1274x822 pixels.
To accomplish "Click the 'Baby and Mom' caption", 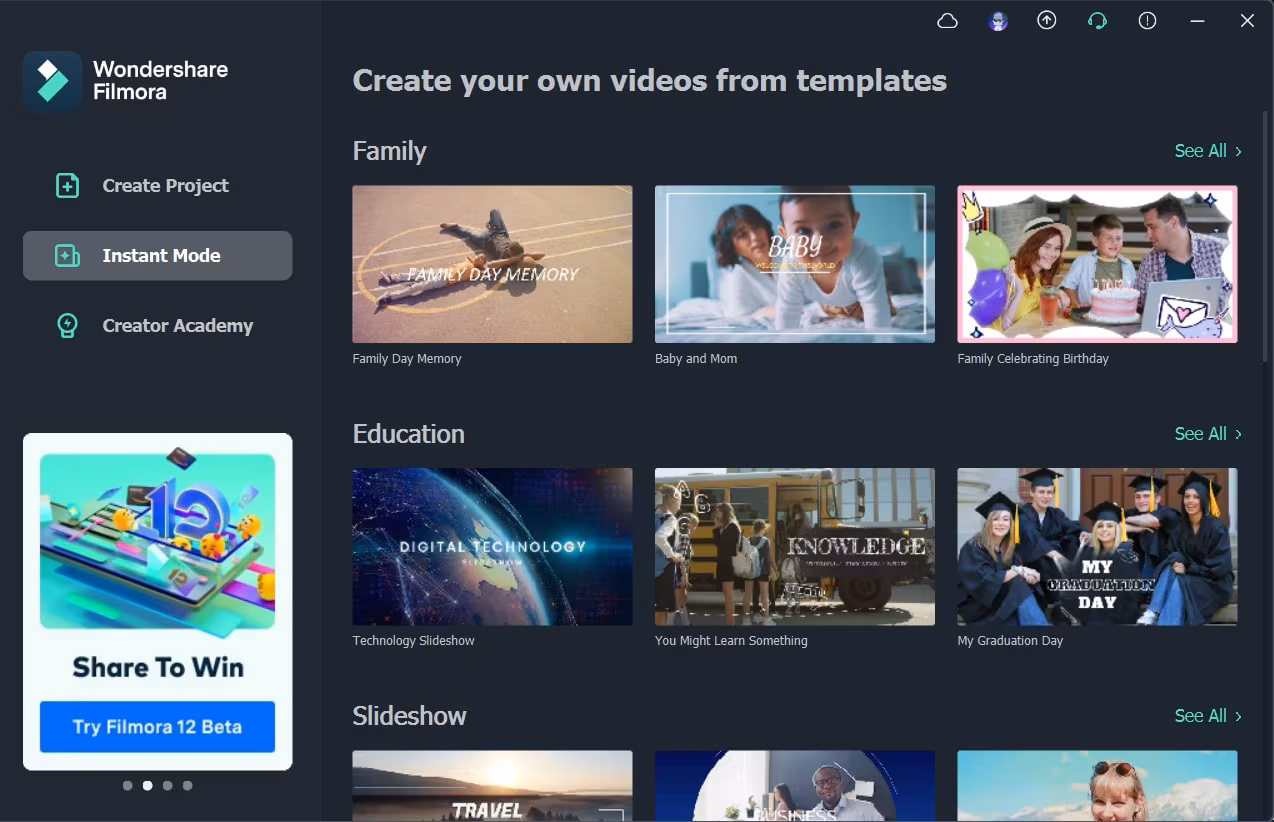I will (x=696, y=359).
